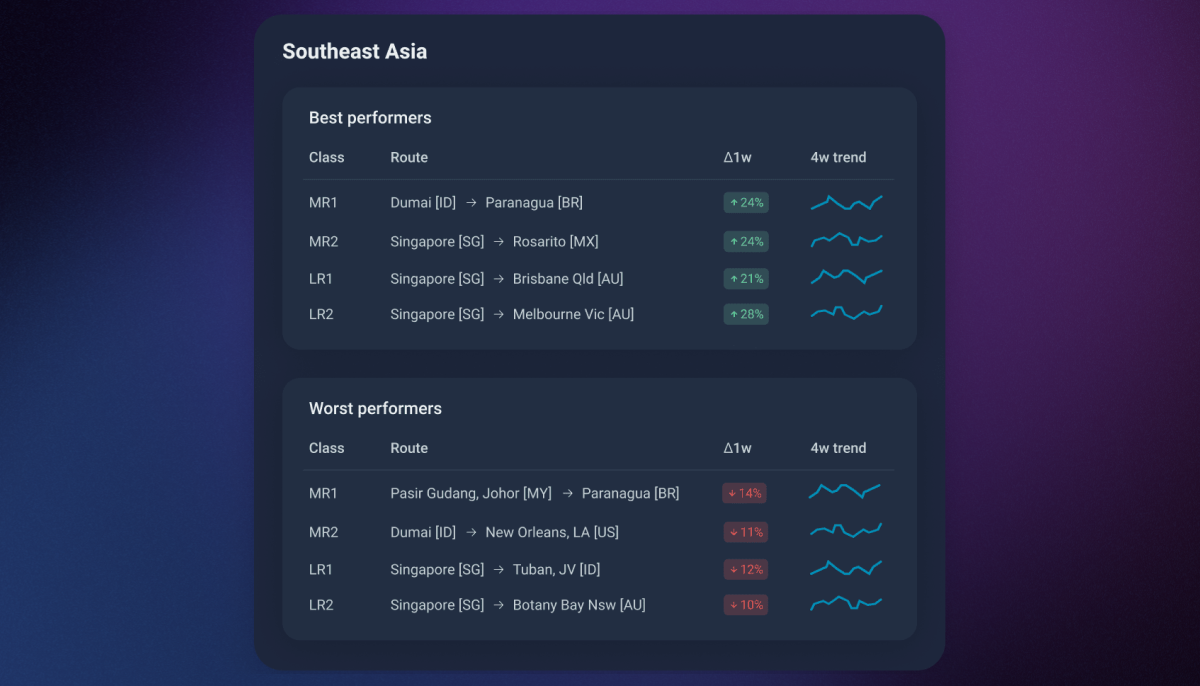The image size is (1200, 686).
Task: Click MR2 class in Worst performers
Action: (324, 533)
